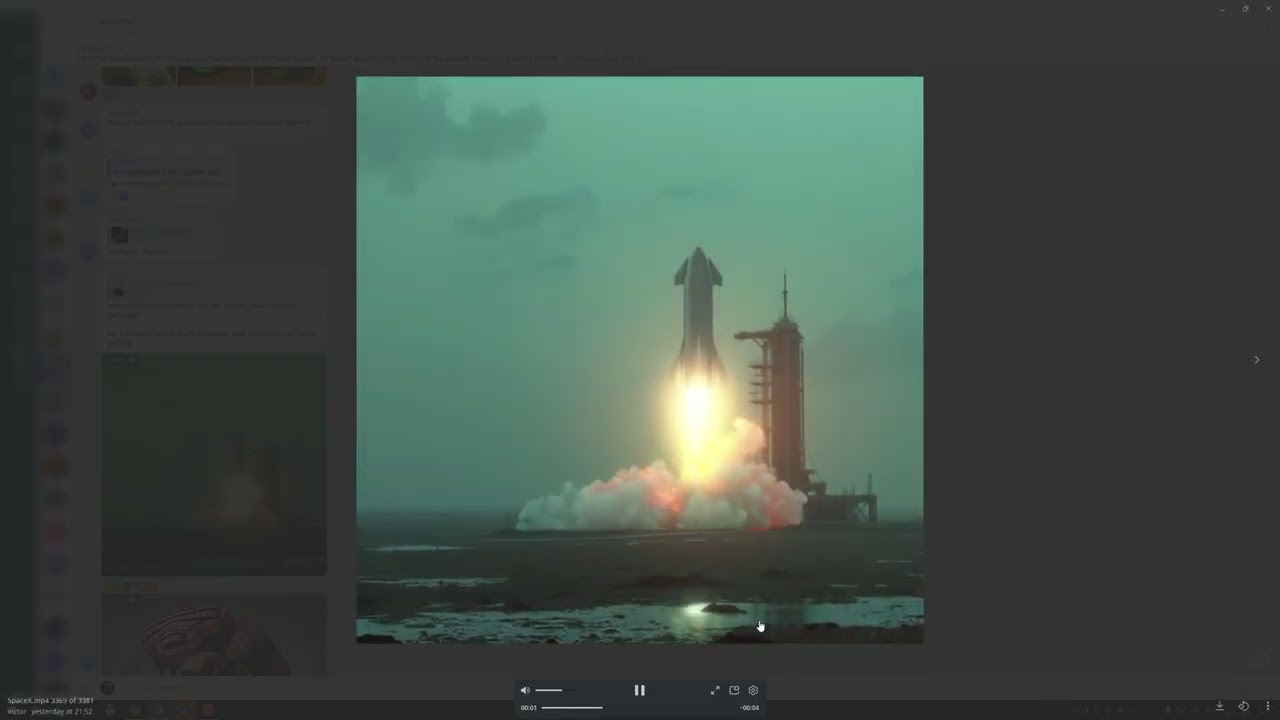Rotate the media with the rotate icon
This screenshot has width=1280, height=720.
pos(1243,706)
